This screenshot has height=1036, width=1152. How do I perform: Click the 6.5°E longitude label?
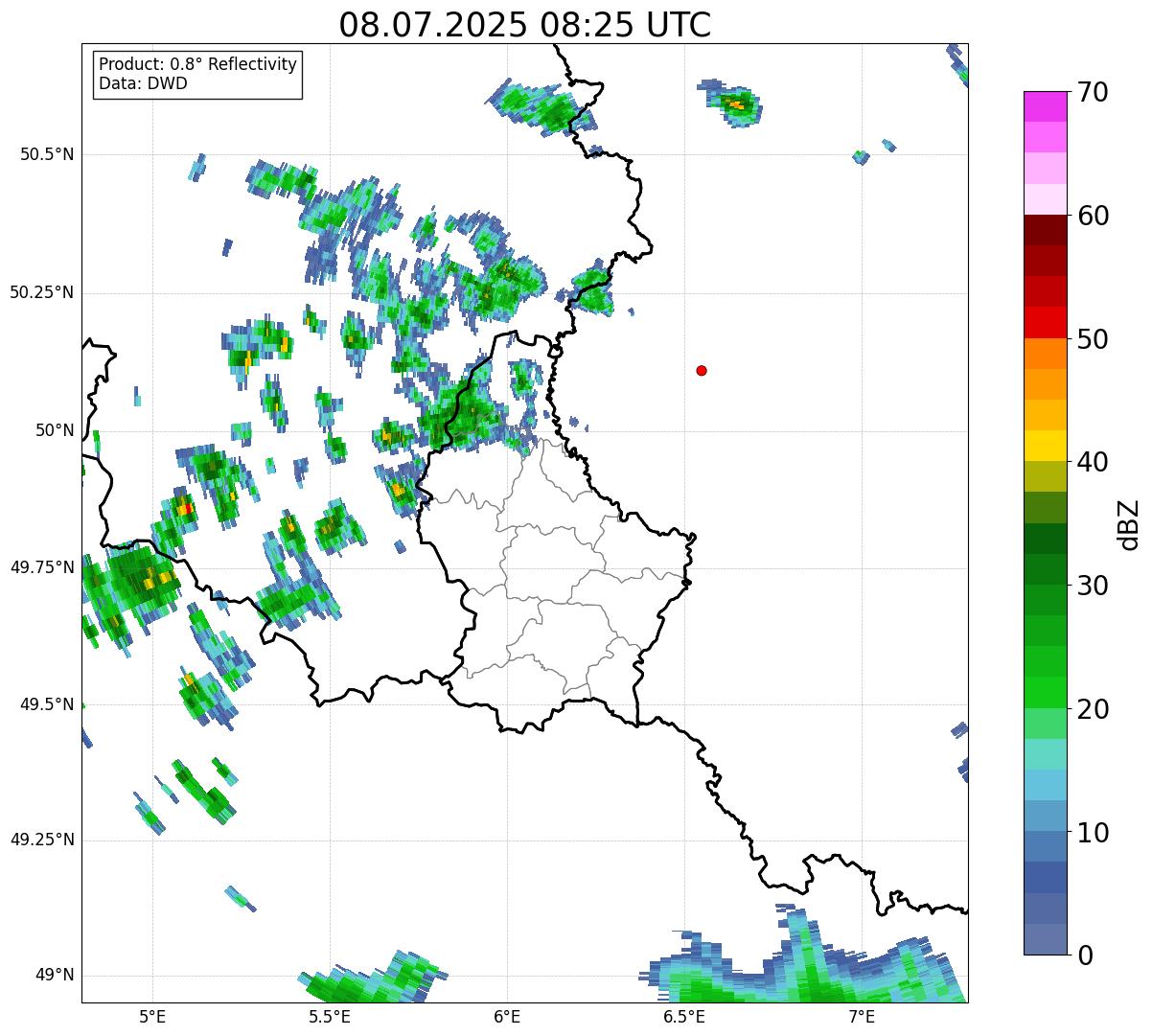(x=684, y=1017)
